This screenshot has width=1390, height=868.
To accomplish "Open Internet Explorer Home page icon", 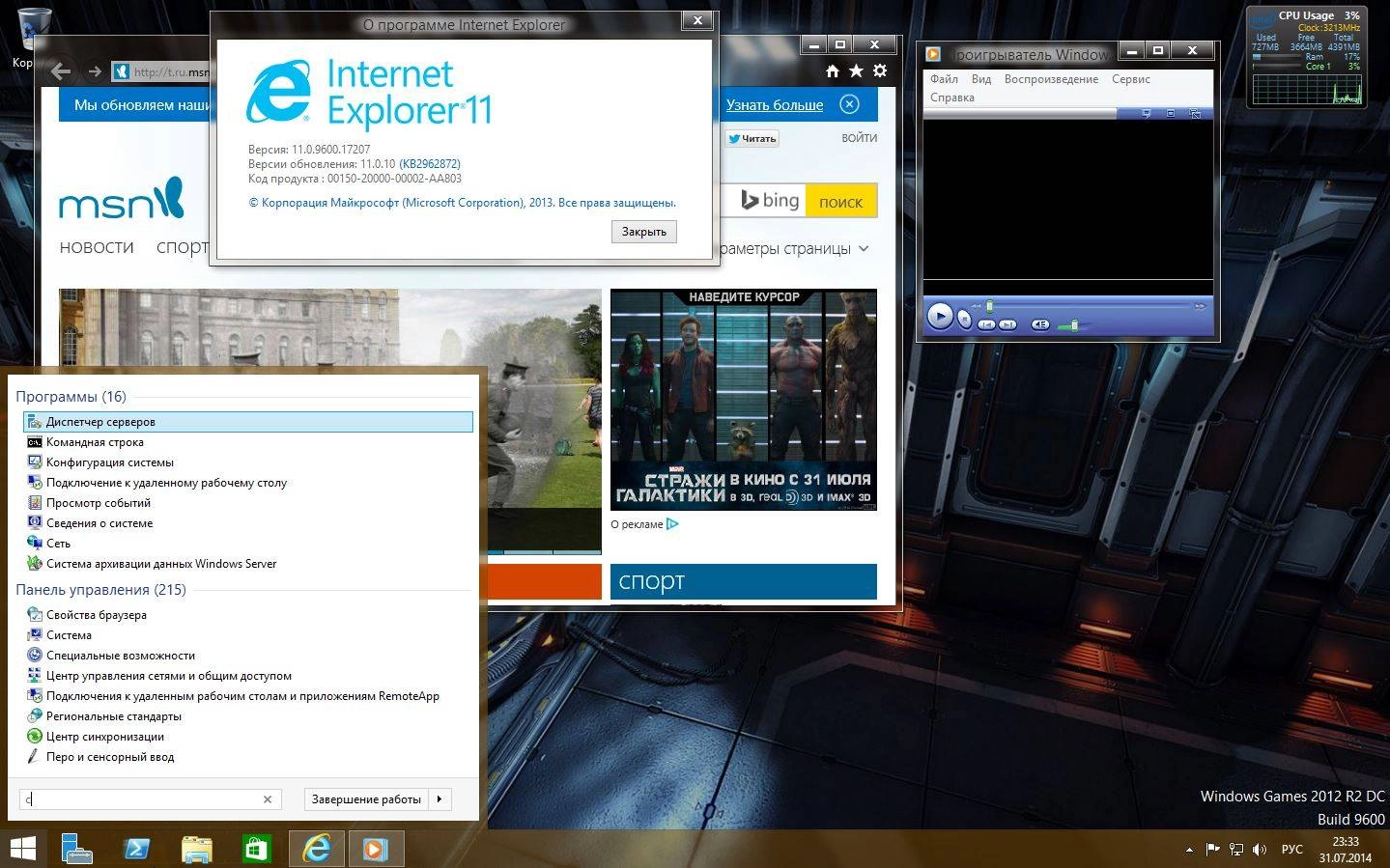I will click(832, 70).
